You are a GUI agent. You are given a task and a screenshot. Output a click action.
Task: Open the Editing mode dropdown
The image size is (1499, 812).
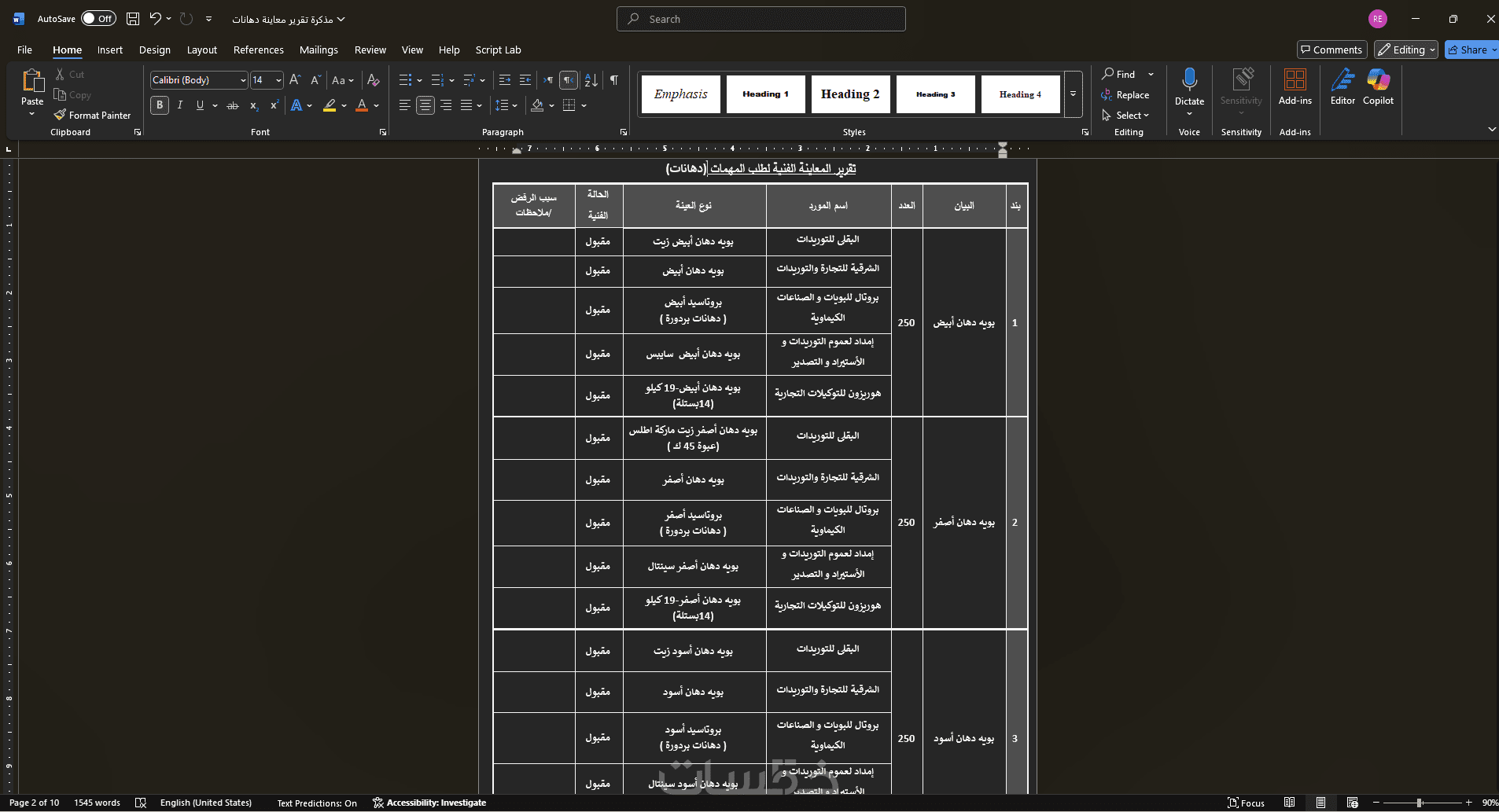tap(1406, 50)
